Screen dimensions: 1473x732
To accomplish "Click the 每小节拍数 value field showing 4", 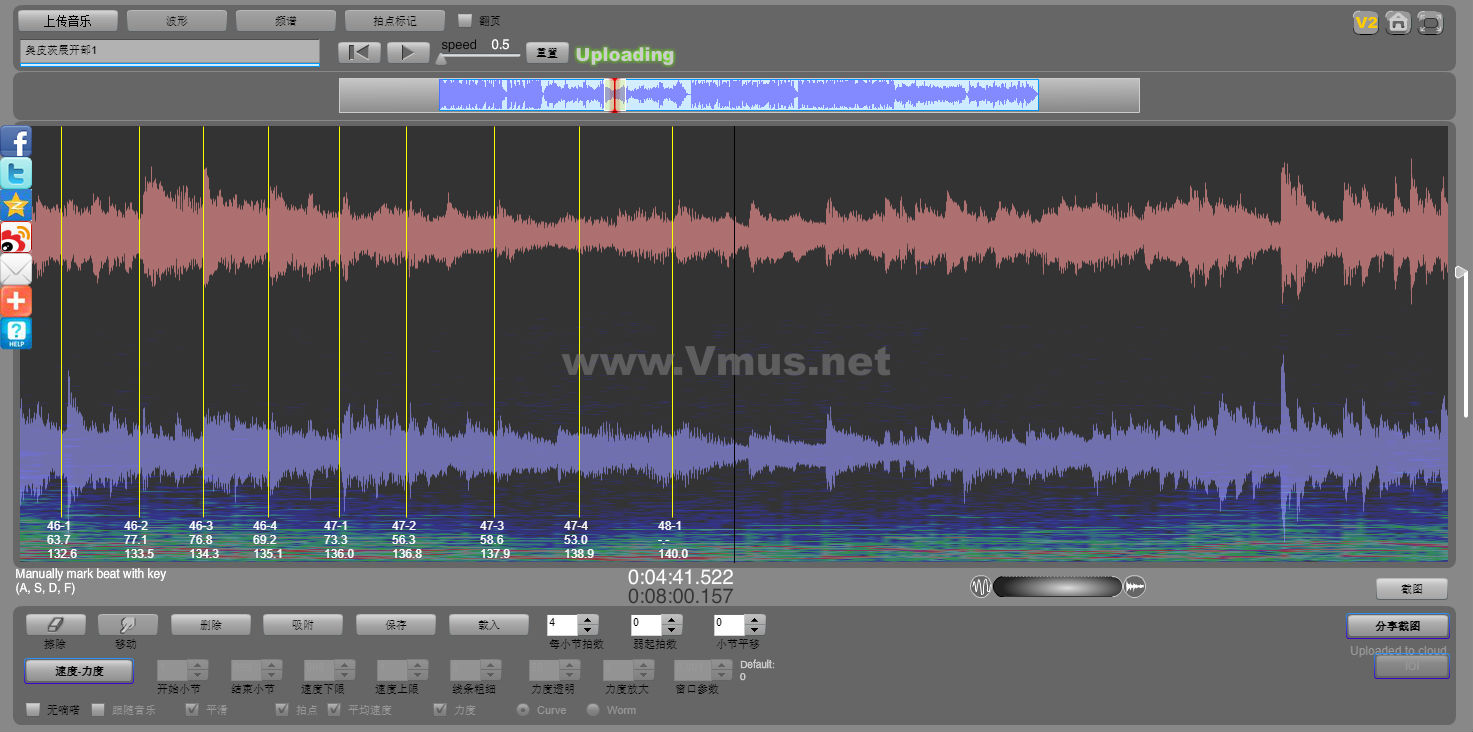I will [562, 625].
